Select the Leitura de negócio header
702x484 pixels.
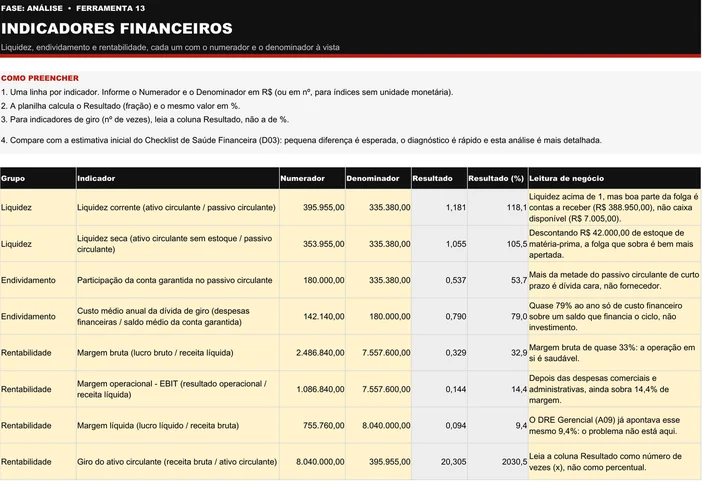tap(614, 178)
